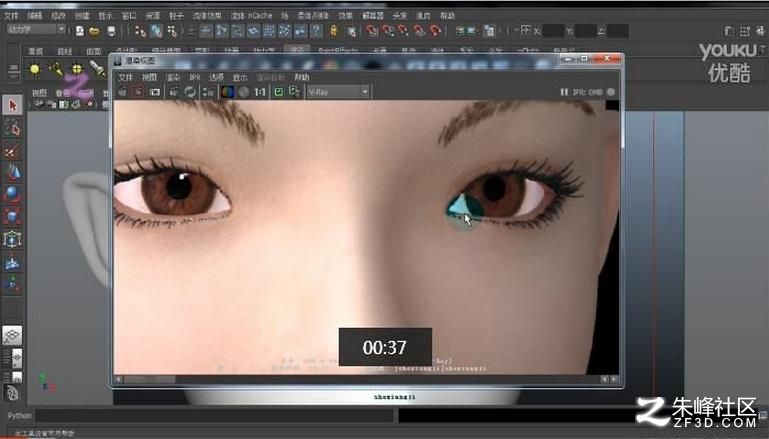Open the IPR menu in Render View
This screenshot has width=769, height=439.
195,77
